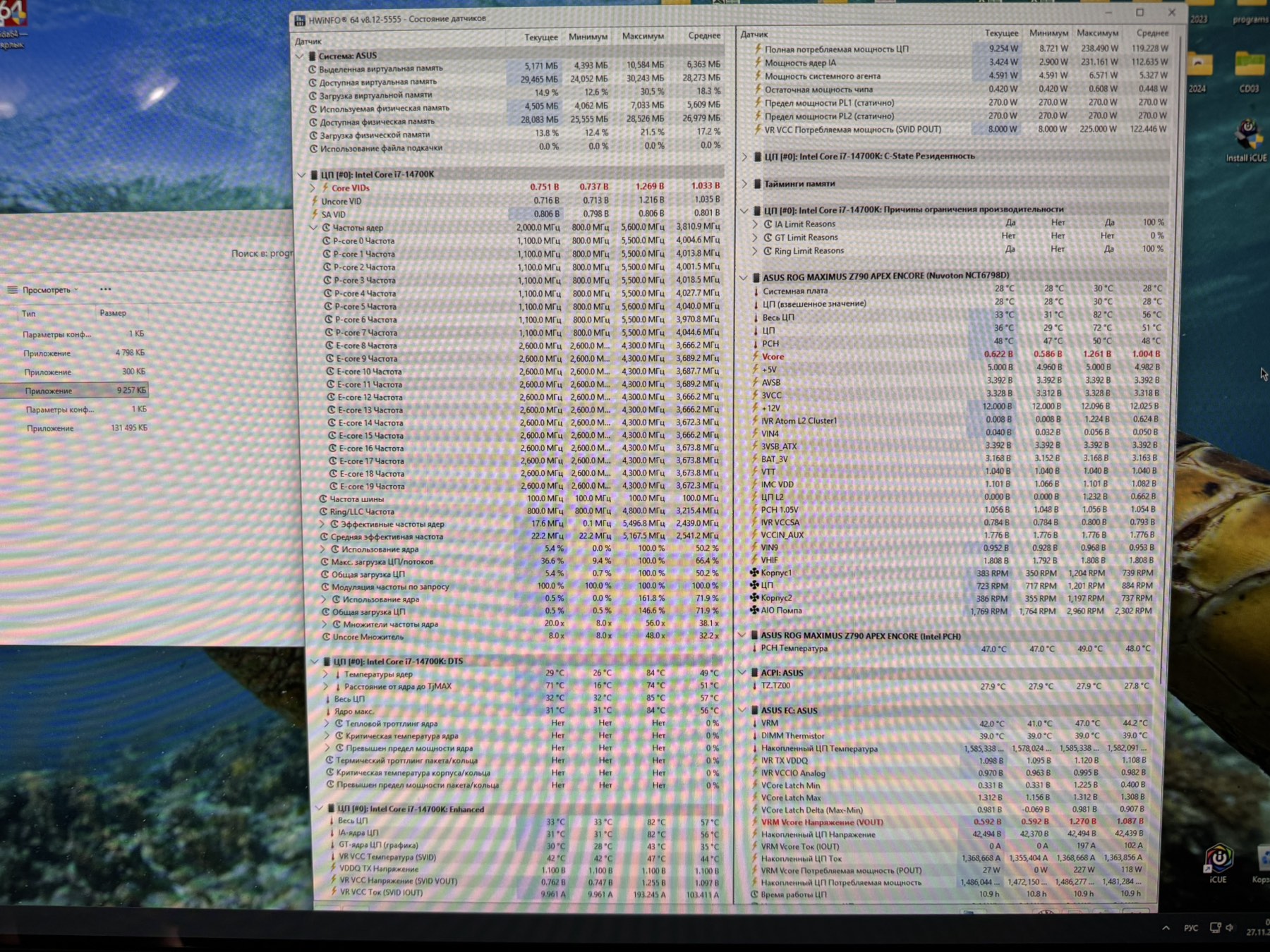Screen dimensions: 1270x952
Task: Expand the Тайминги памяти group
Action: 744,183
